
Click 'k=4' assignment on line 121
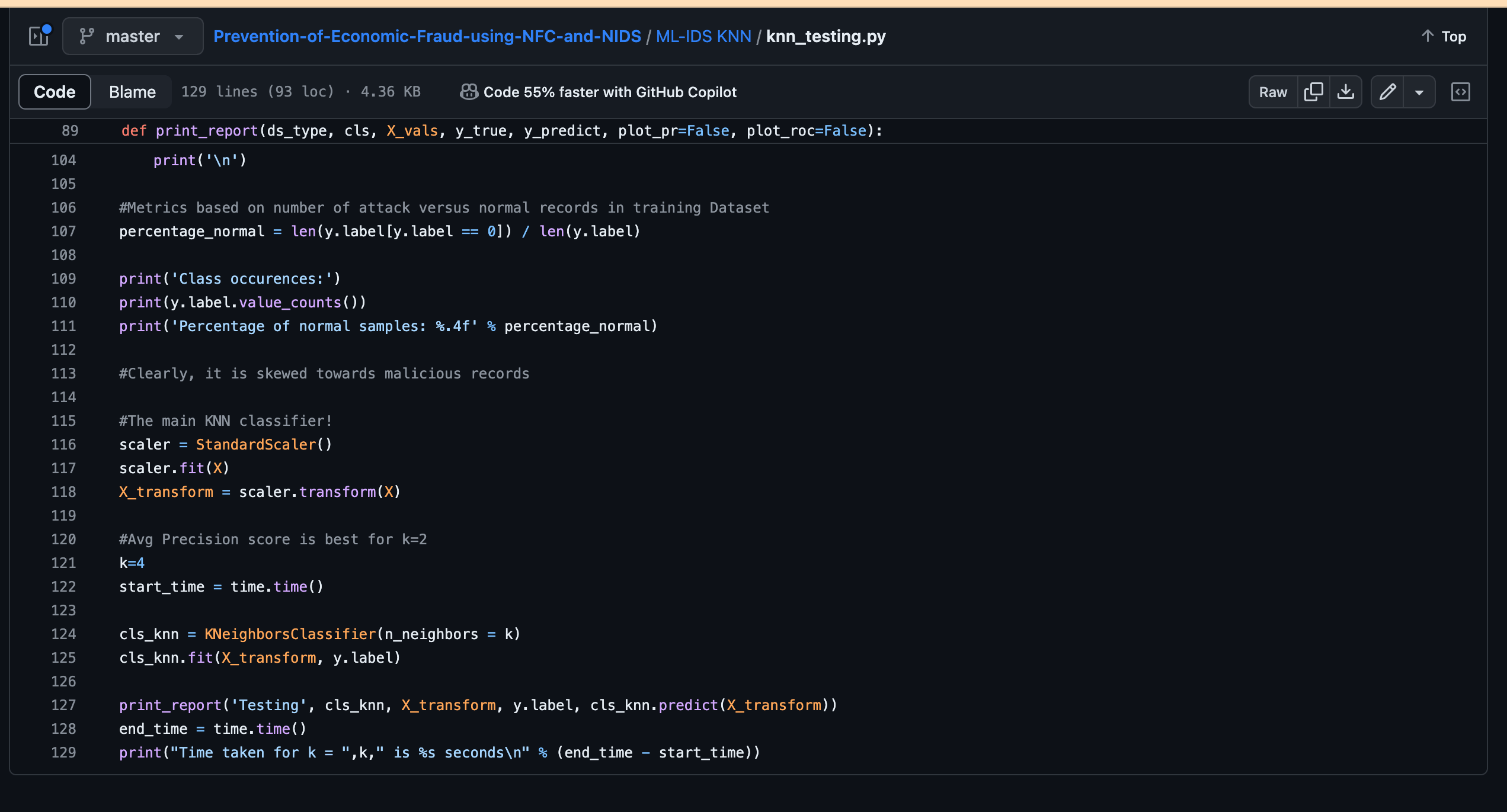coord(132,563)
